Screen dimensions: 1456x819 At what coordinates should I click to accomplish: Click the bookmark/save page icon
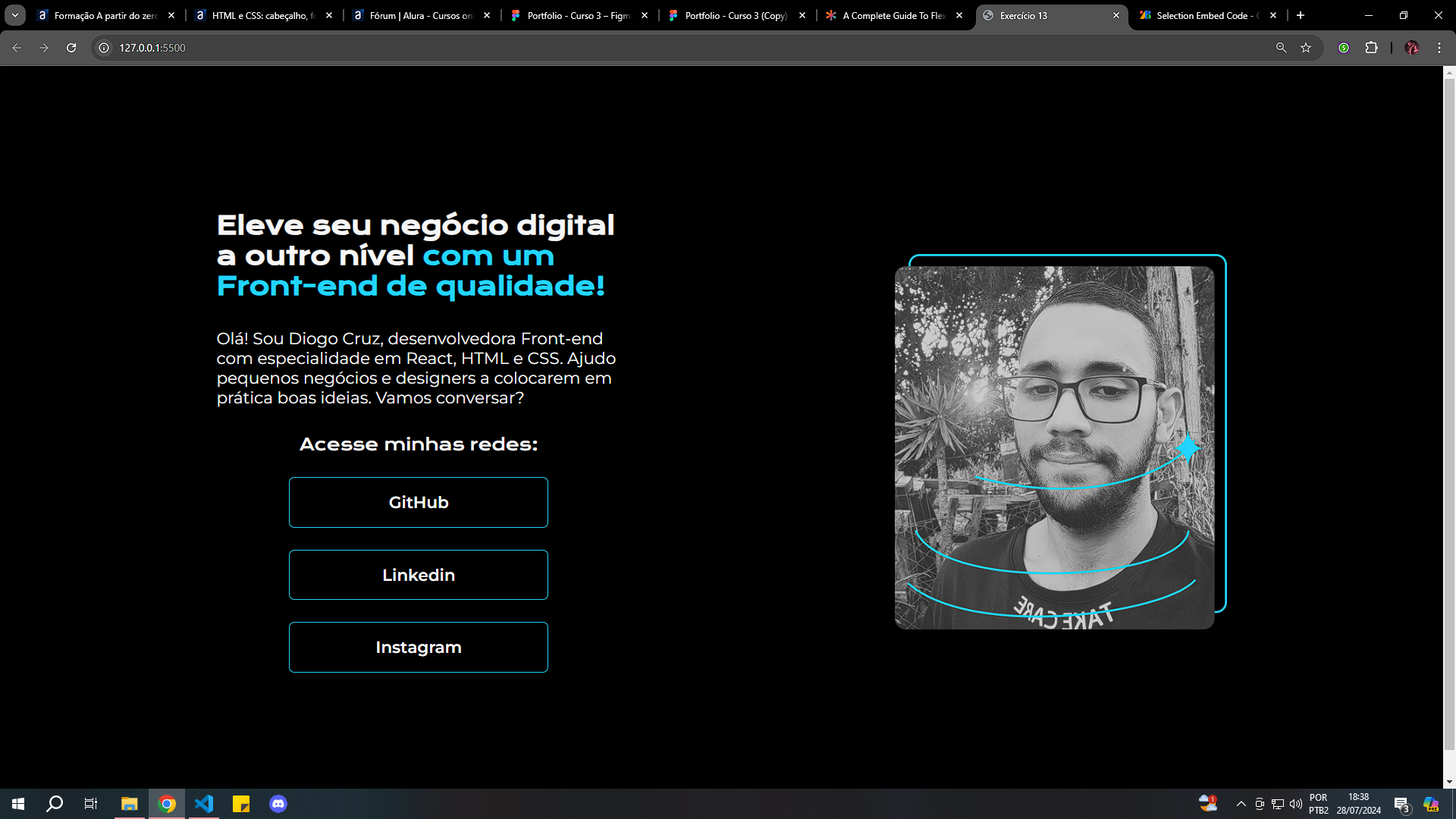click(1307, 47)
